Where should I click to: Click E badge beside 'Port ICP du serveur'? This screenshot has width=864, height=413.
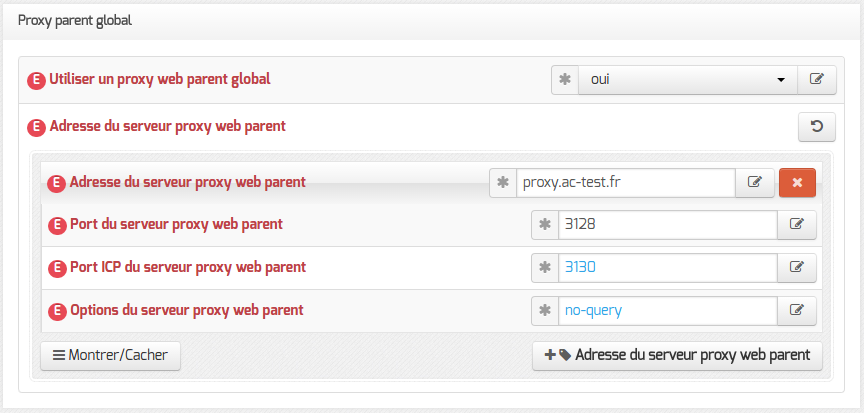(57, 269)
